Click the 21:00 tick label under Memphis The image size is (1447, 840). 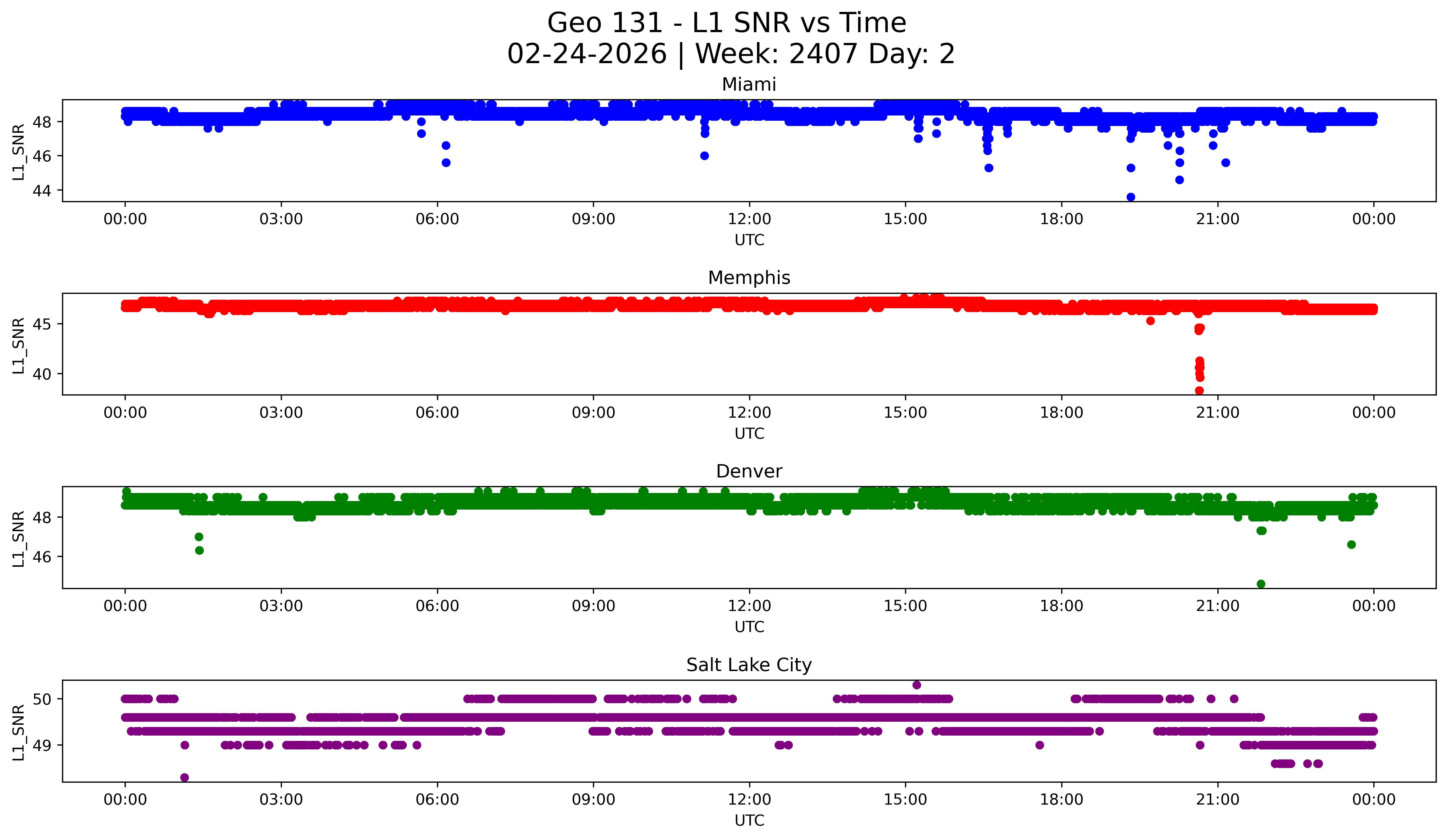[x=1217, y=413]
